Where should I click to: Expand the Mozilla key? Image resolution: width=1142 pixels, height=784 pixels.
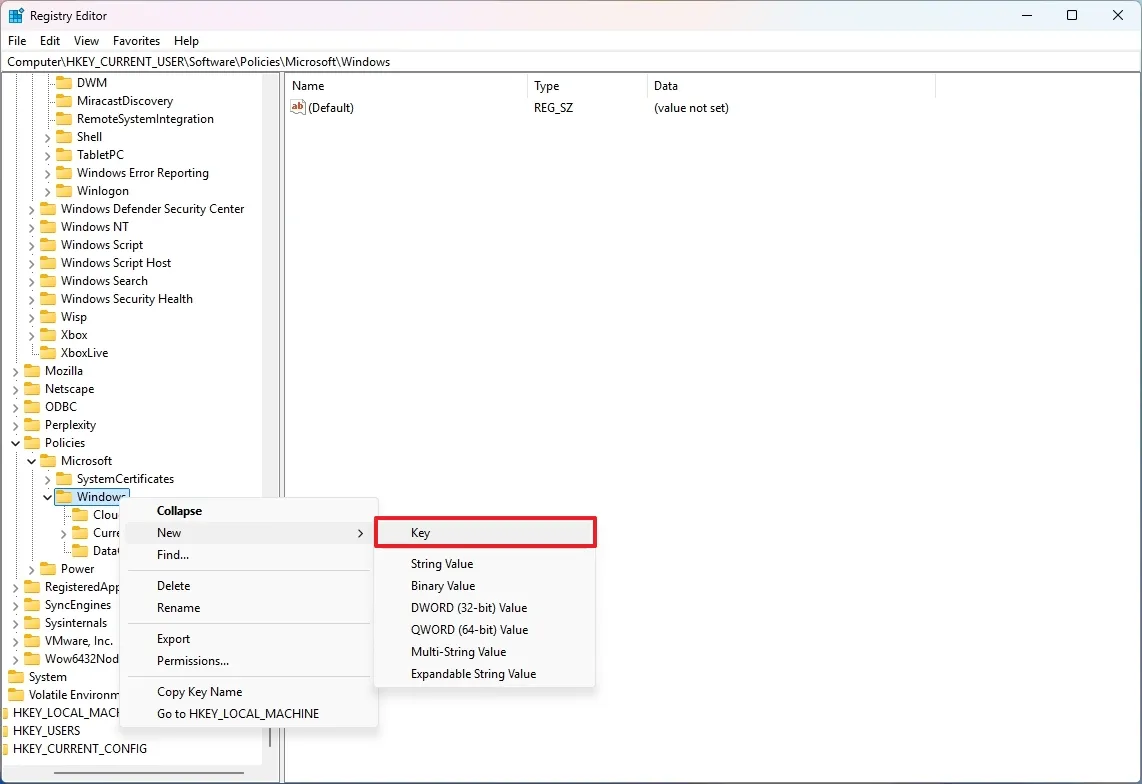click(x=14, y=370)
